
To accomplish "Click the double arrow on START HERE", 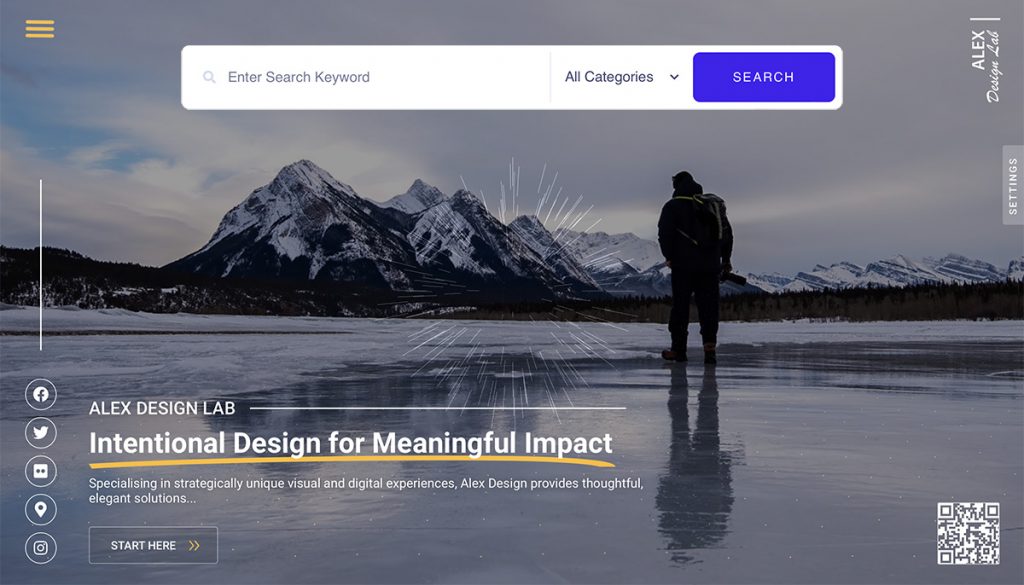I will [x=194, y=545].
